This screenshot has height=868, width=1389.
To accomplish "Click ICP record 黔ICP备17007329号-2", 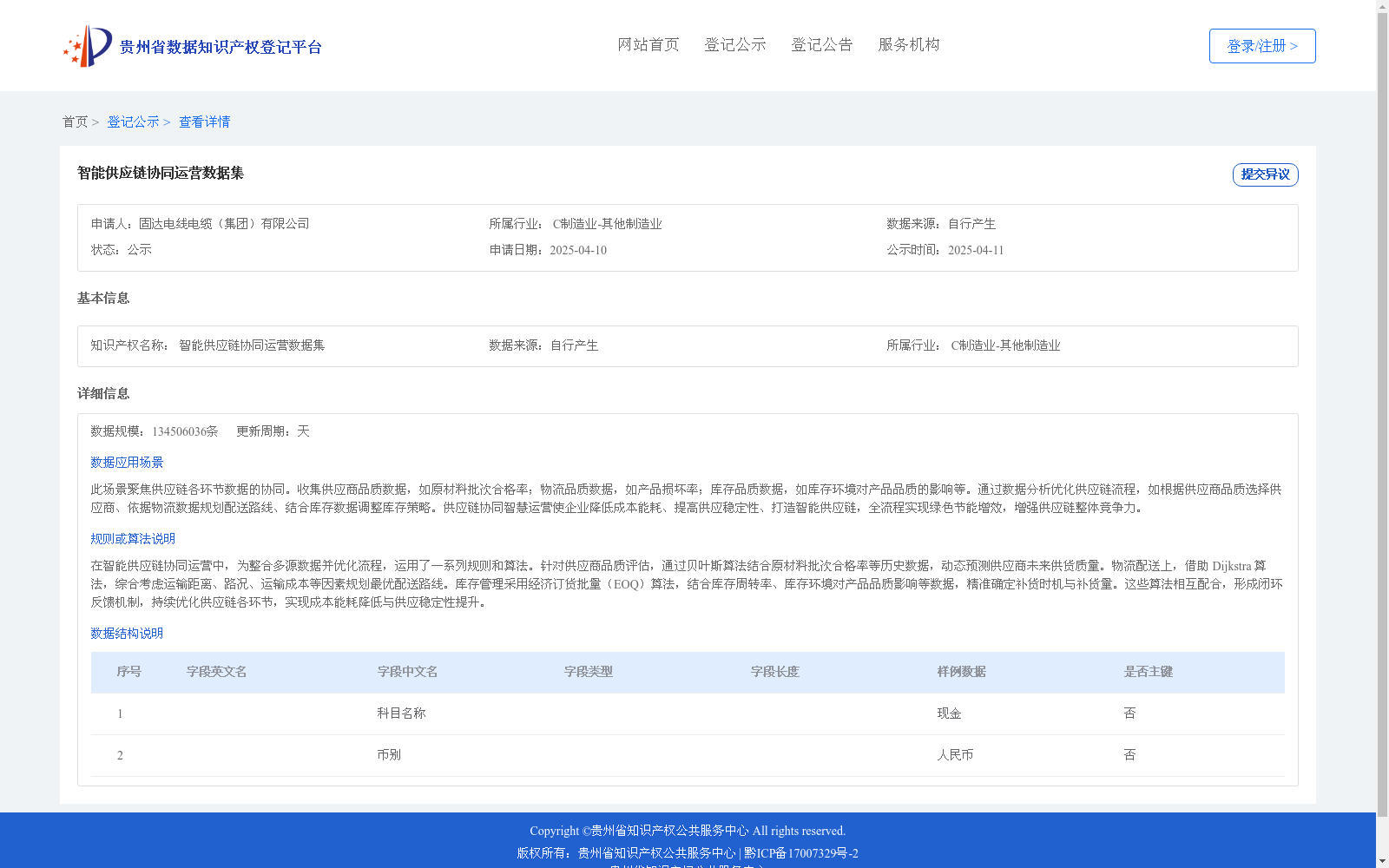I will point(801,853).
